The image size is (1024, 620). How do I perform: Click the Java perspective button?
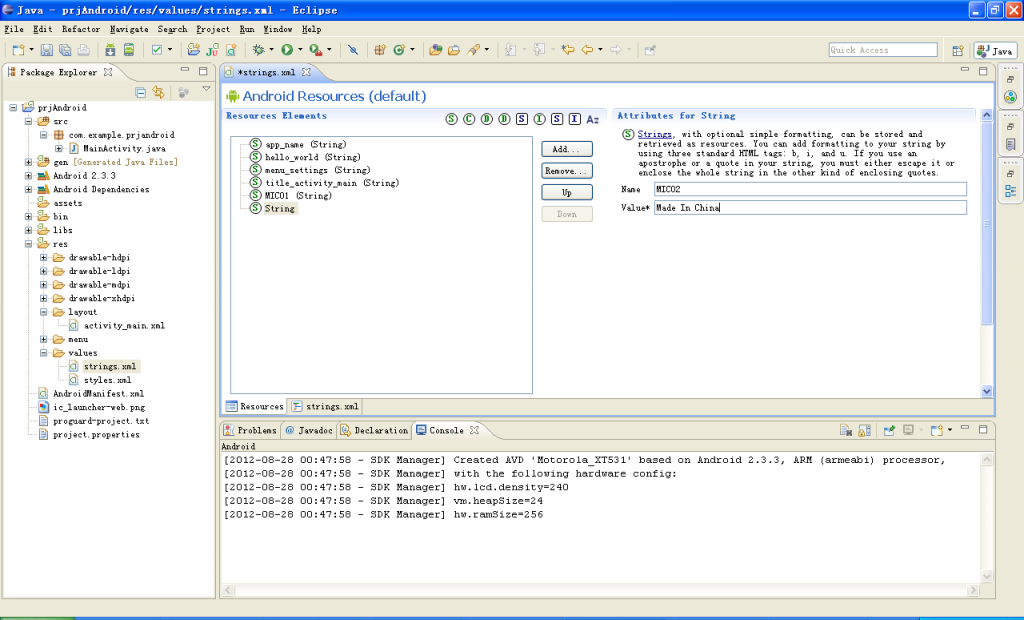click(x=995, y=50)
